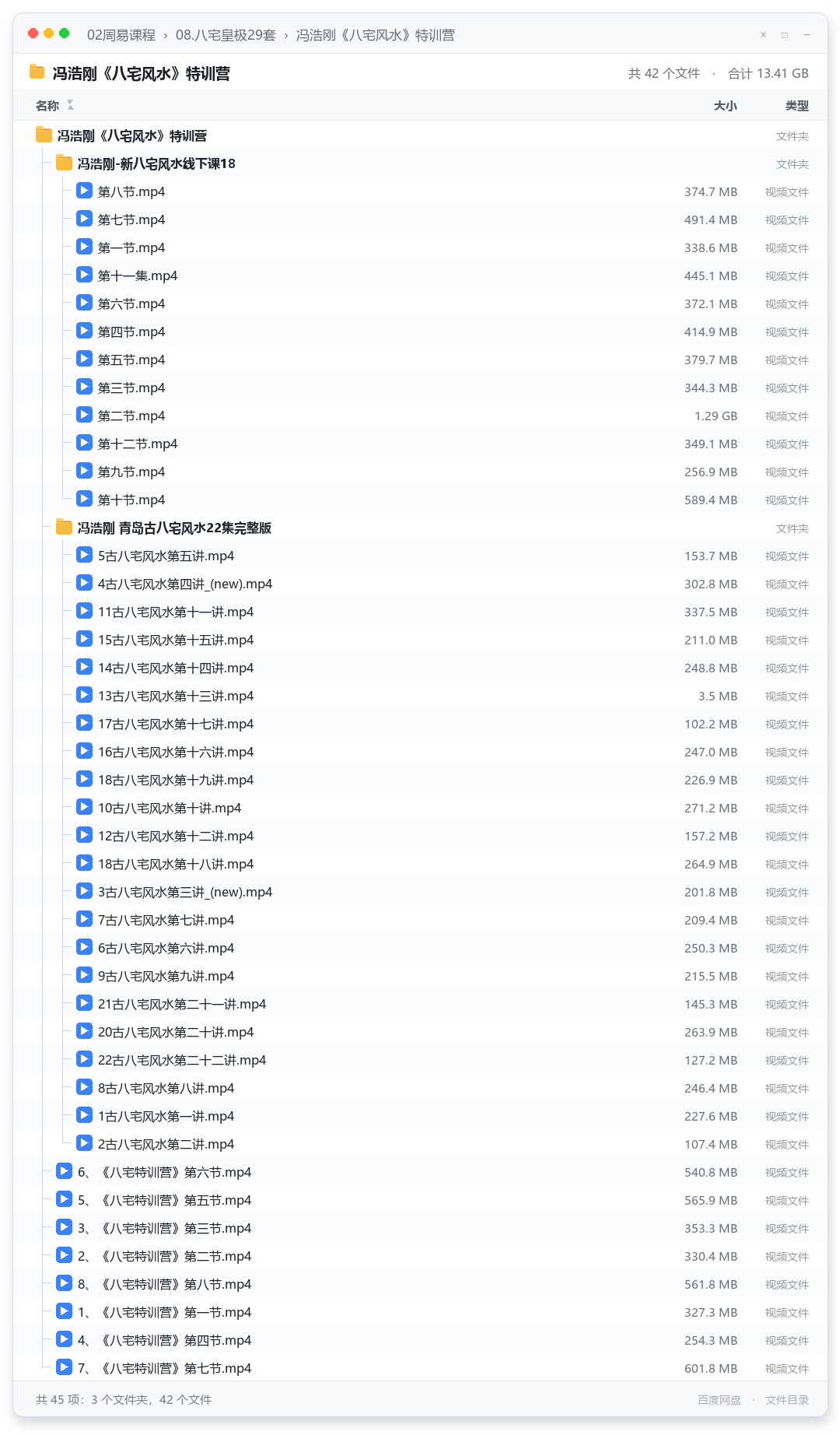Collapse the root 冯浩刚《八宅风水》特训营 tree folder
Image resolution: width=840 pixels, height=1435 pixels.
[44, 135]
